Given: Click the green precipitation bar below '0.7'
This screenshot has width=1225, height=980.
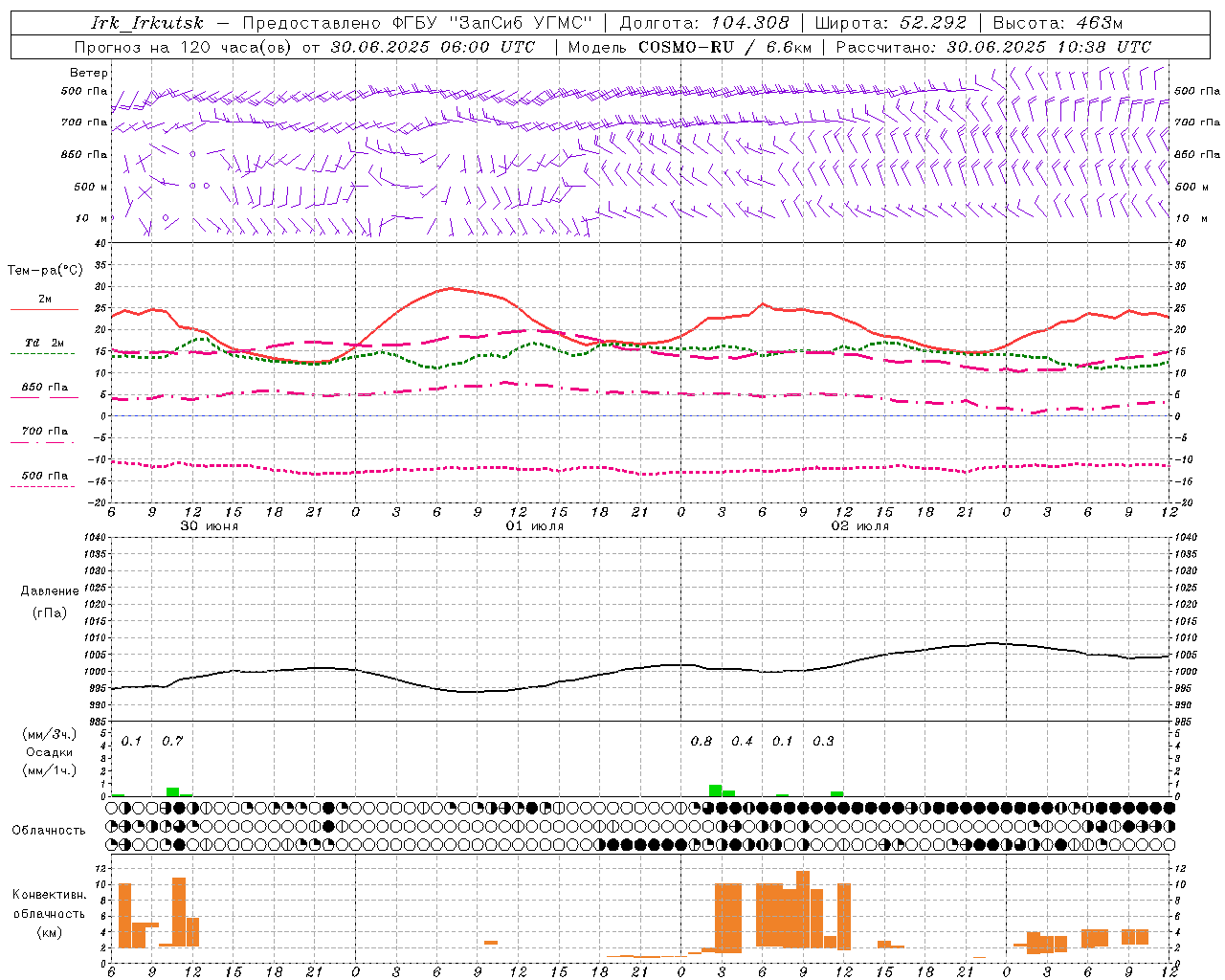Looking at the screenshot, I should pyautogui.click(x=172, y=791).
